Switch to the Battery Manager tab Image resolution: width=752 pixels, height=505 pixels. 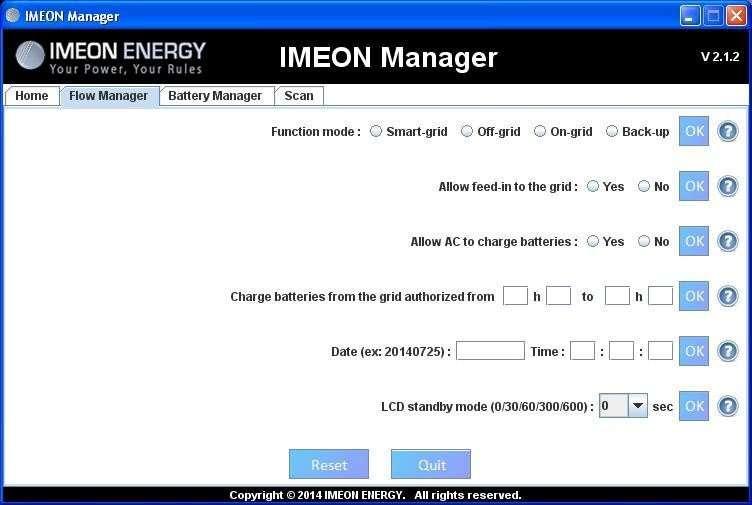[215, 95]
